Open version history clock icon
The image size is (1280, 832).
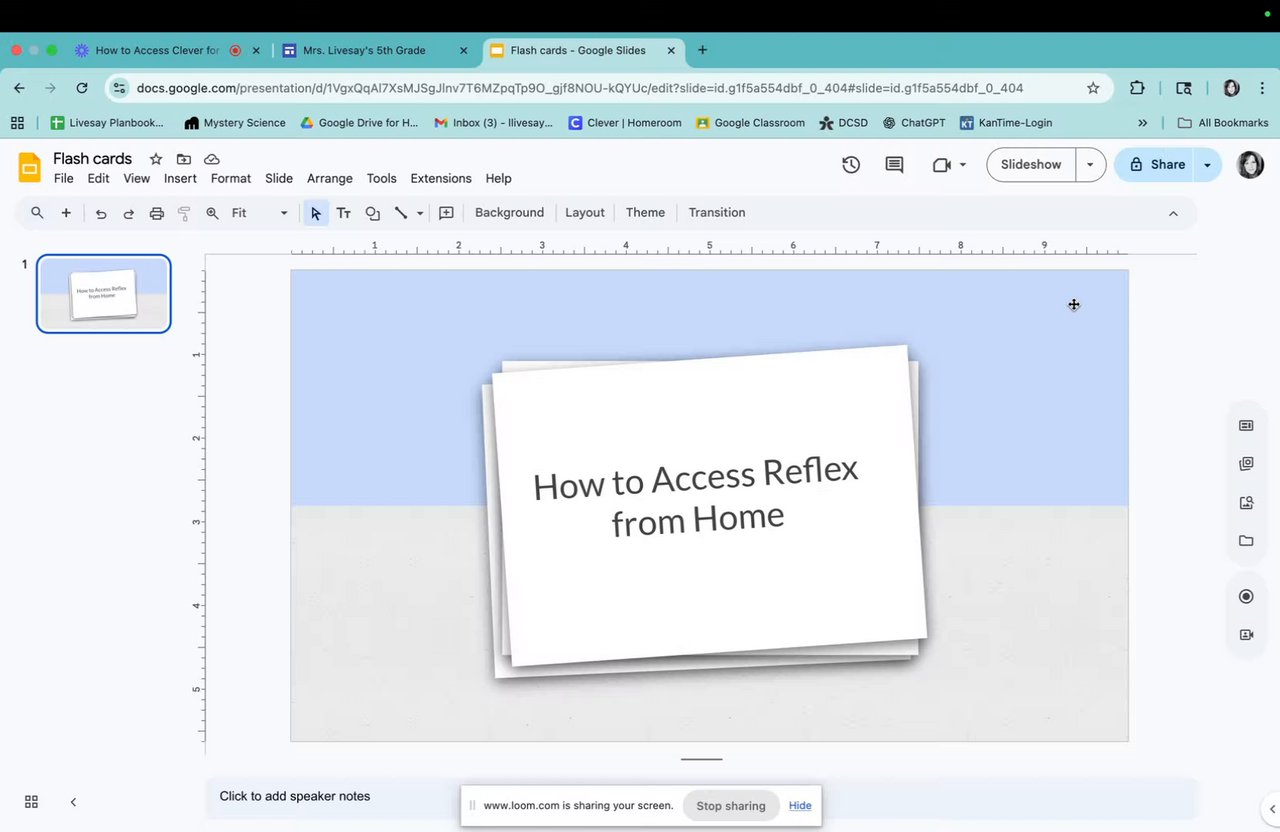(851, 165)
